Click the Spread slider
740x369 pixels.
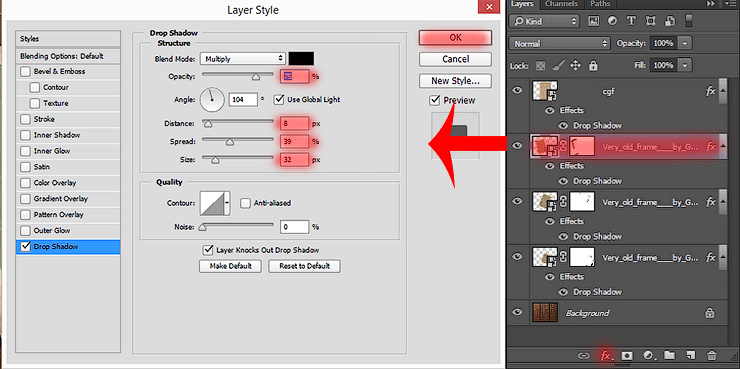click(238, 141)
